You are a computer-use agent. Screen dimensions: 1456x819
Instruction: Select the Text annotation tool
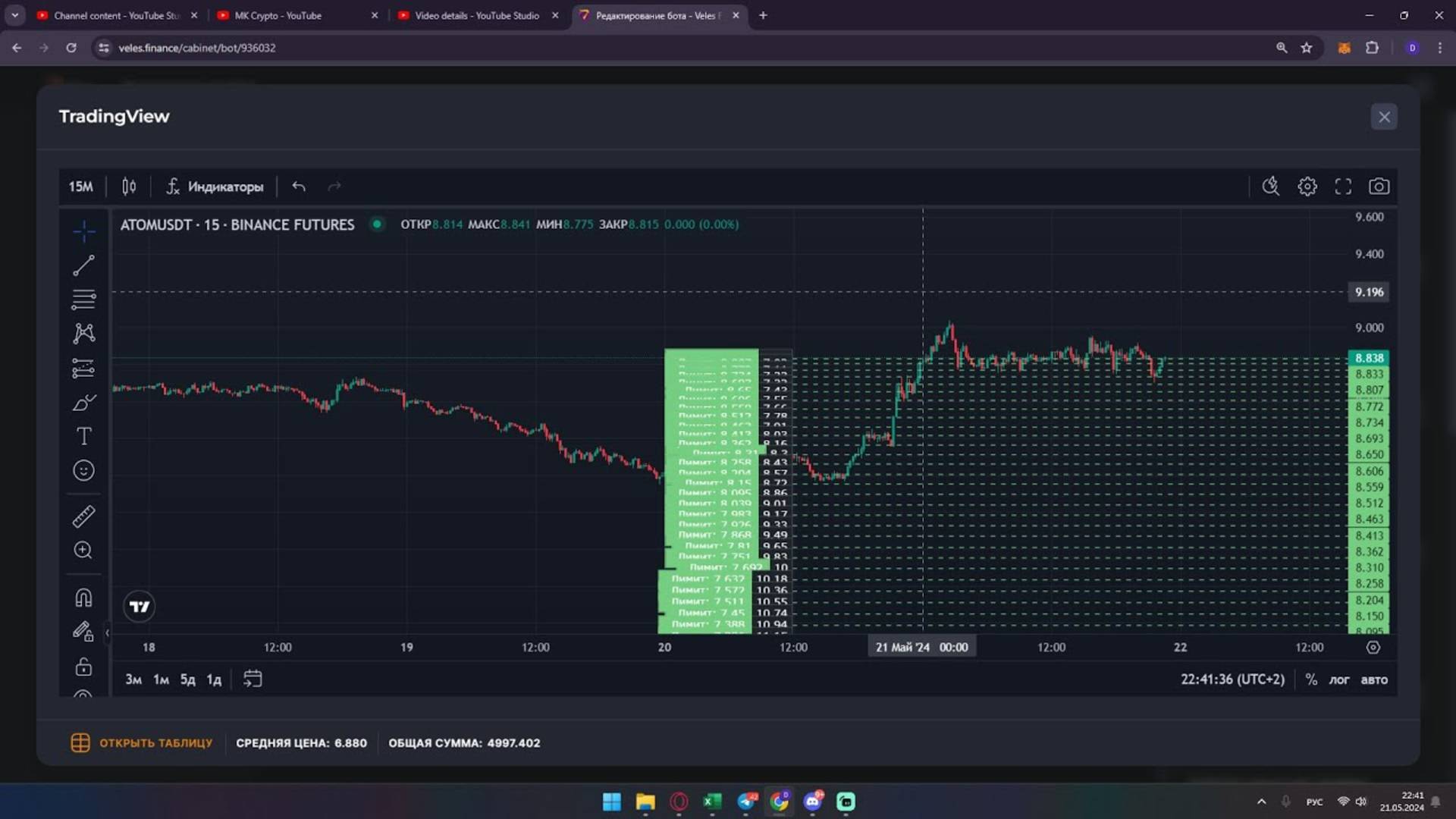coord(83,437)
